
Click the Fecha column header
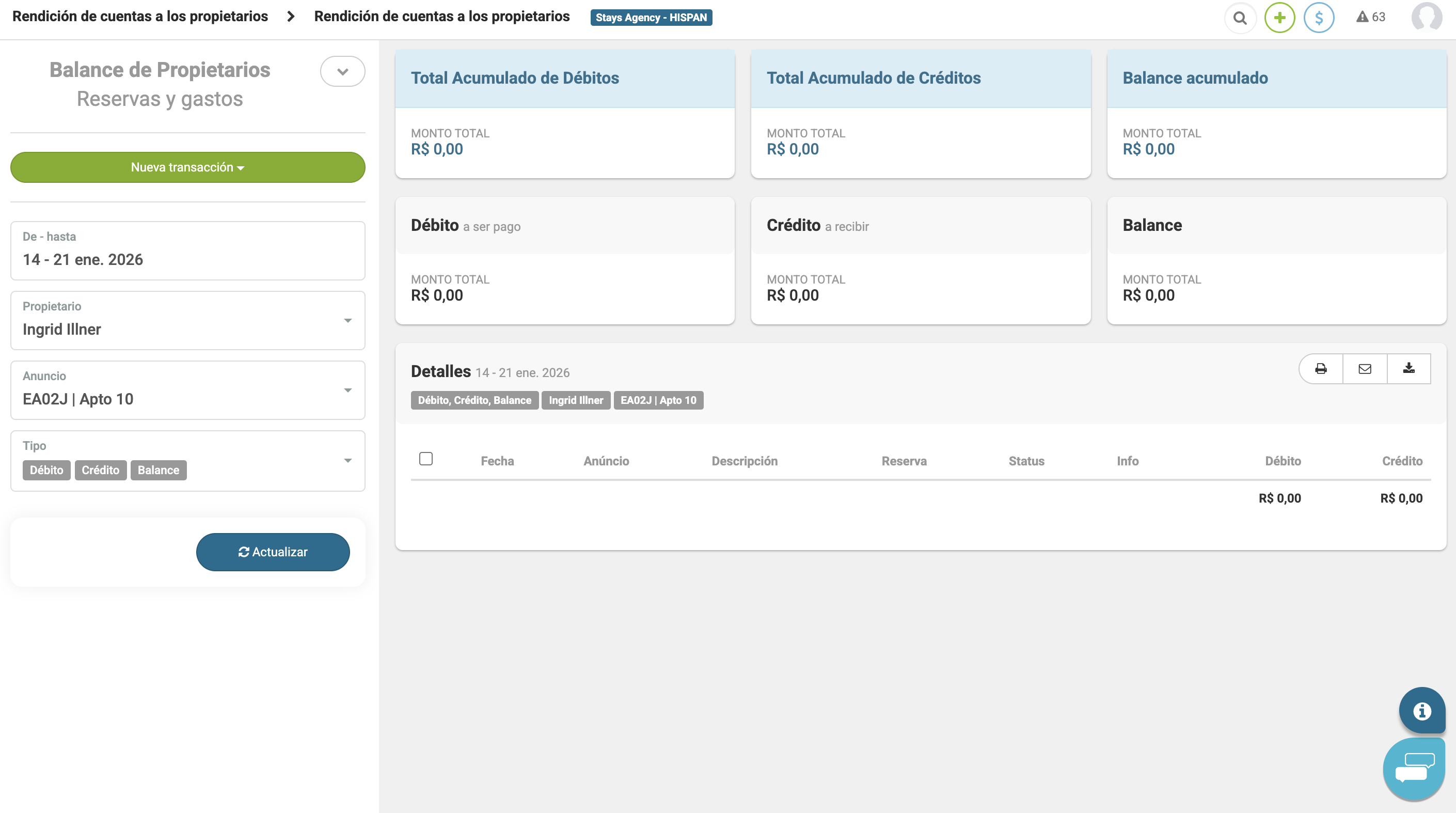(x=497, y=461)
